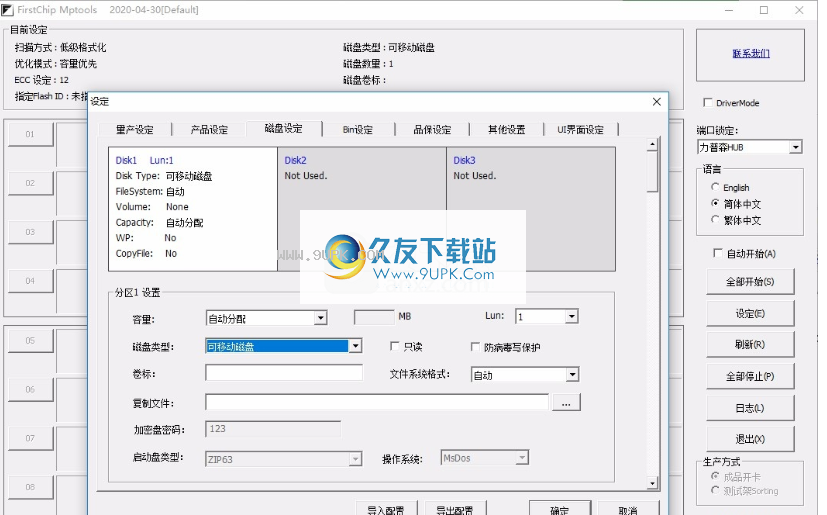Open the 端口锁定 dropdown

(795, 147)
